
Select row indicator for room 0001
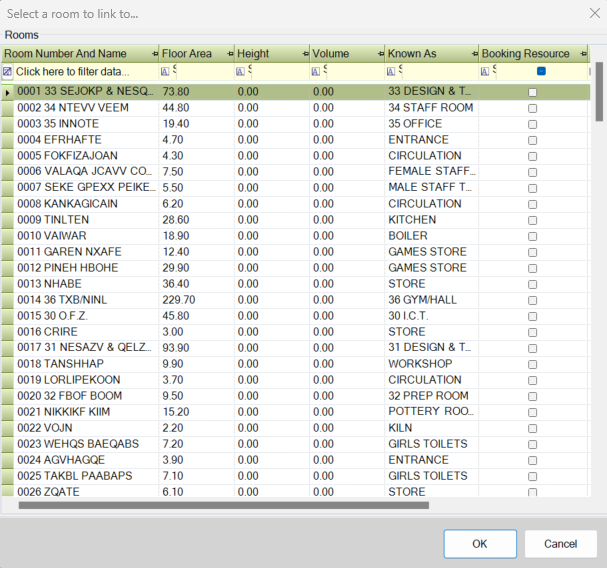(8, 92)
